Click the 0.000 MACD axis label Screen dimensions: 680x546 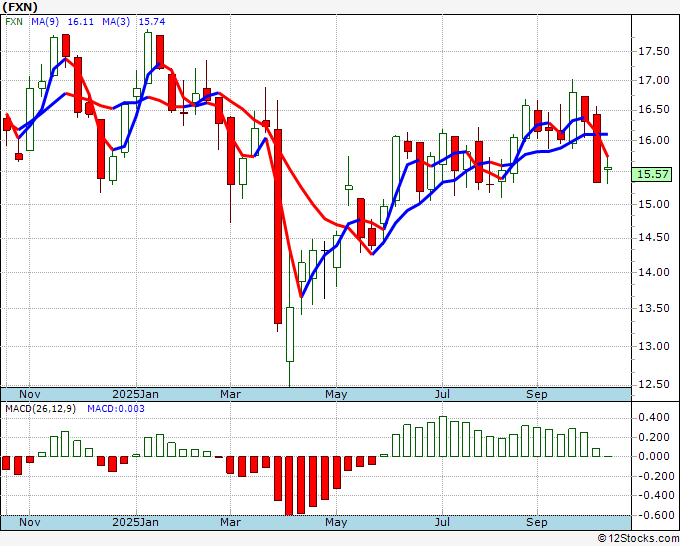point(654,456)
